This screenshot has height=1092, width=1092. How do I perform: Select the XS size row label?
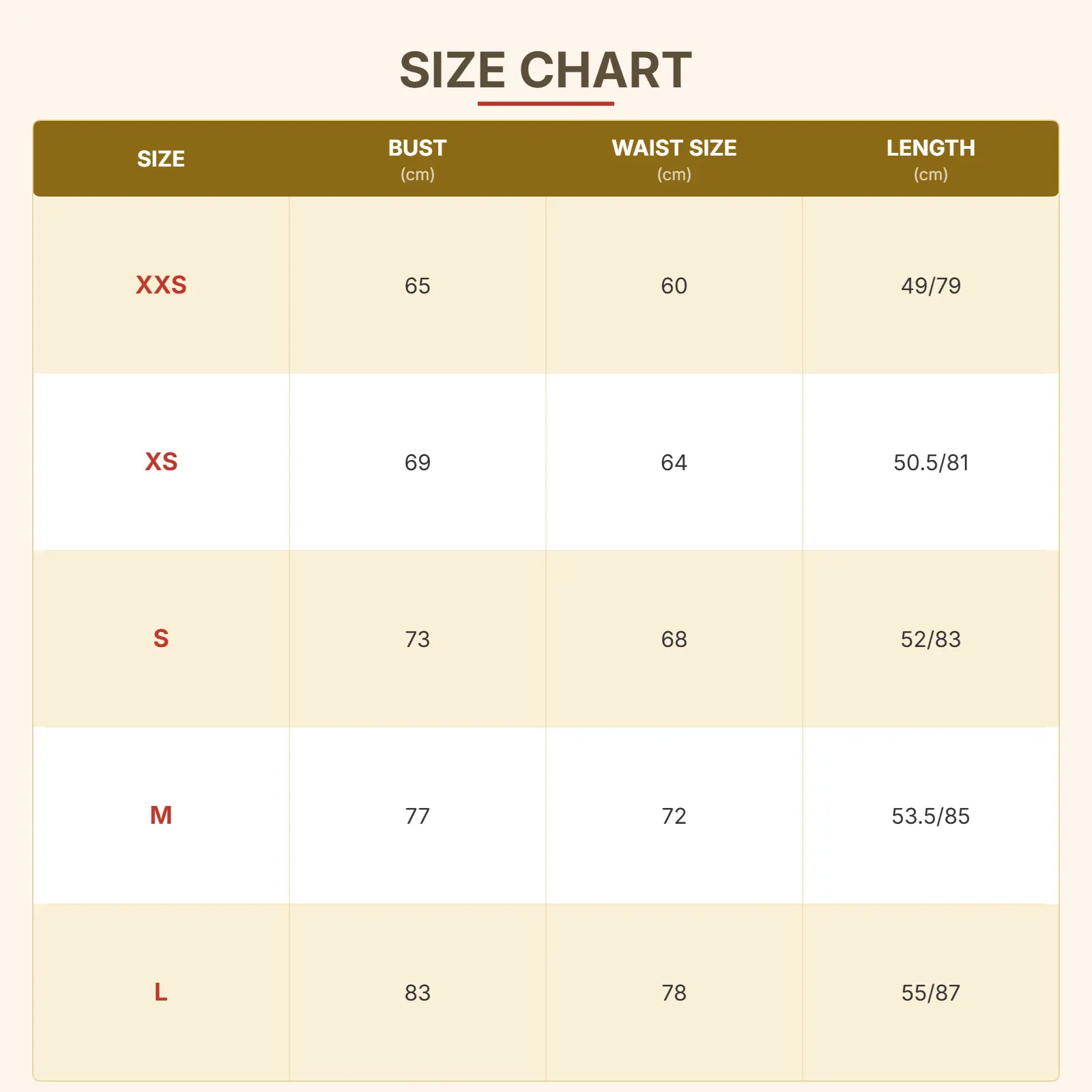point(161,462)
